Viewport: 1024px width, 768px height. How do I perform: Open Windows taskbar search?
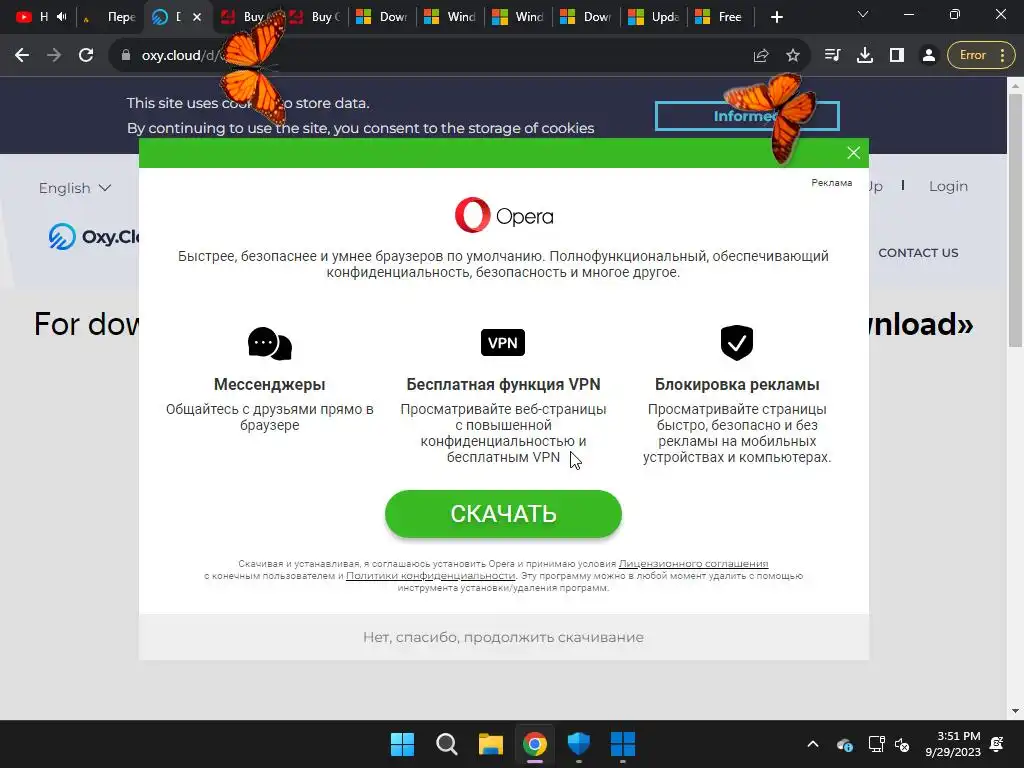point(447,744)
